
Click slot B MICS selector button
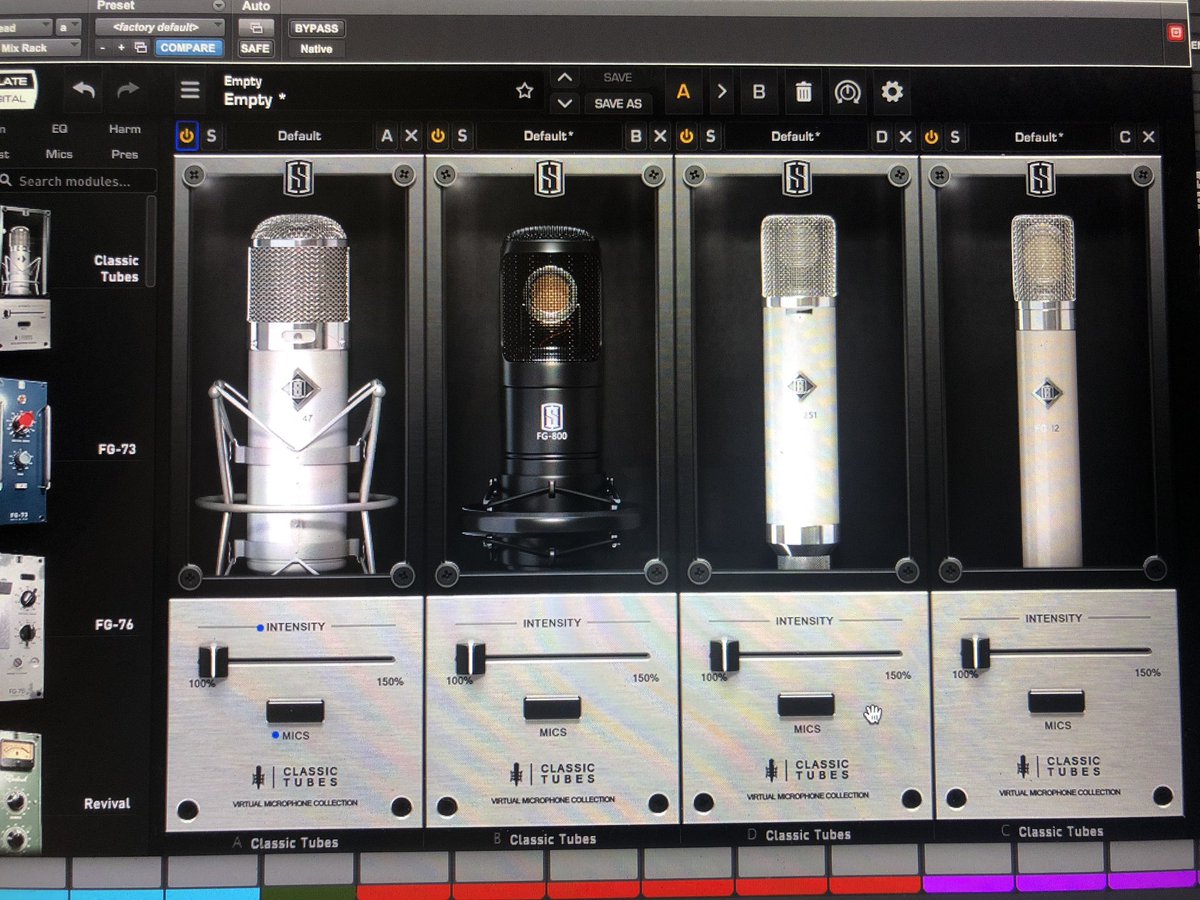click(552, 707)
